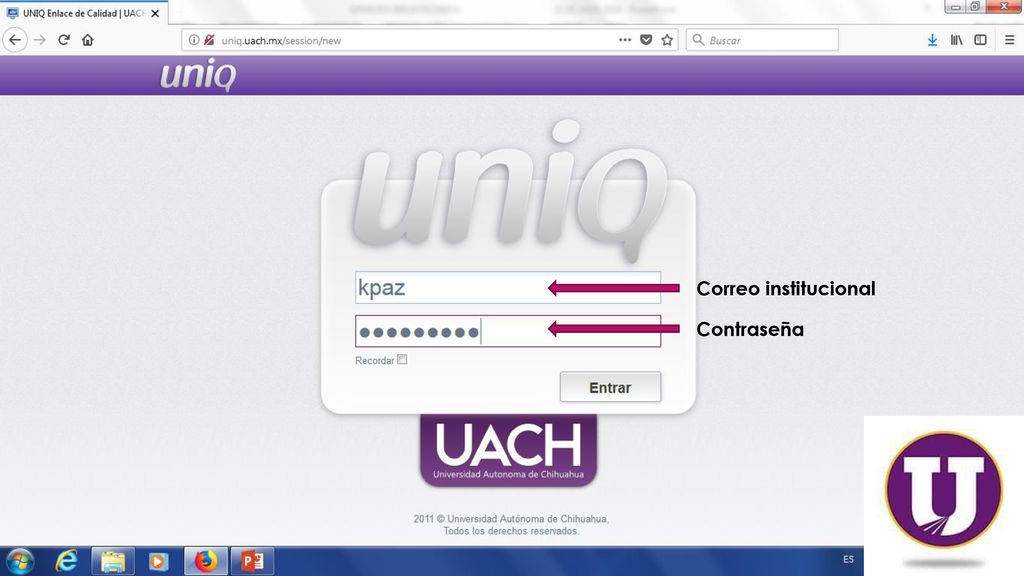Image resolution: width=1024 pixels, height=576 pixels.
Task: Open Windows Media Player from taskbar
Action: pyautogui.click(x=158, y=561)
